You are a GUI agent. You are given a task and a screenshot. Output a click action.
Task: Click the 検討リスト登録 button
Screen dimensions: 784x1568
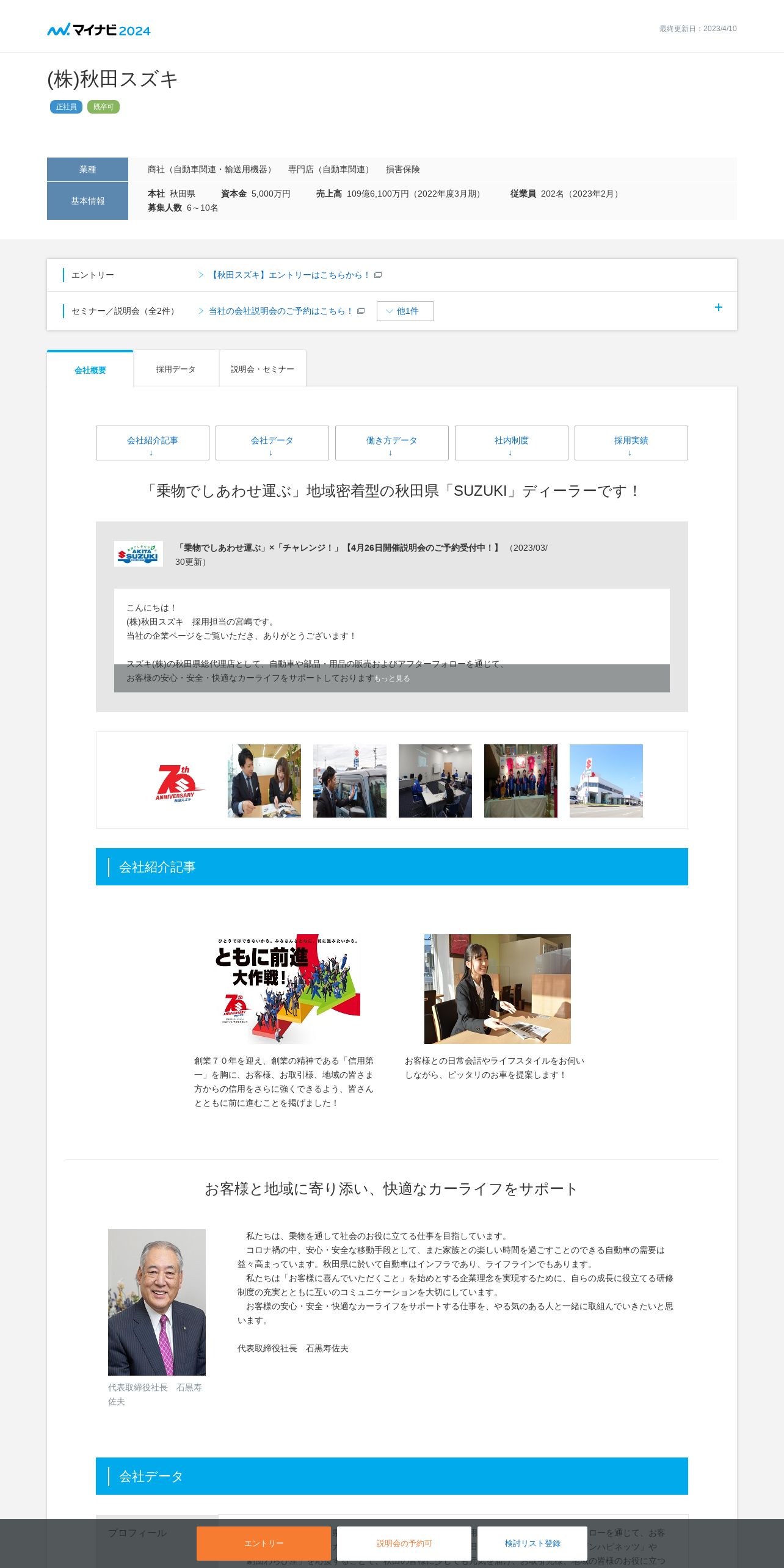click(532, 1544)
